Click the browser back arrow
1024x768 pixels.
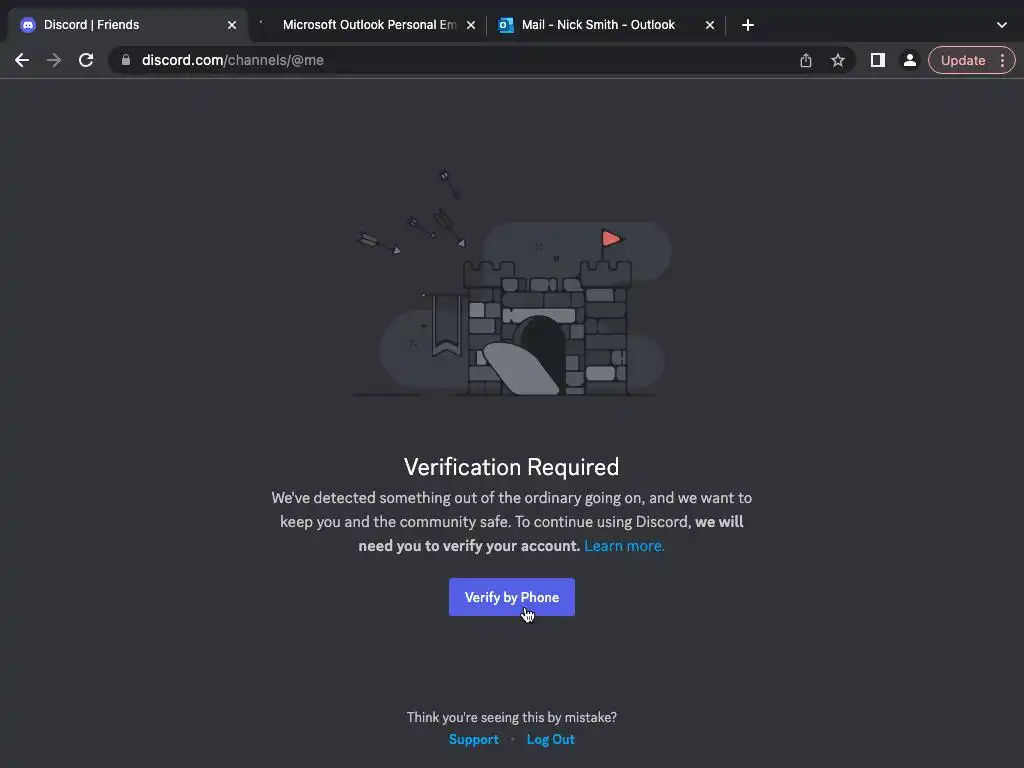coord(22,60)
